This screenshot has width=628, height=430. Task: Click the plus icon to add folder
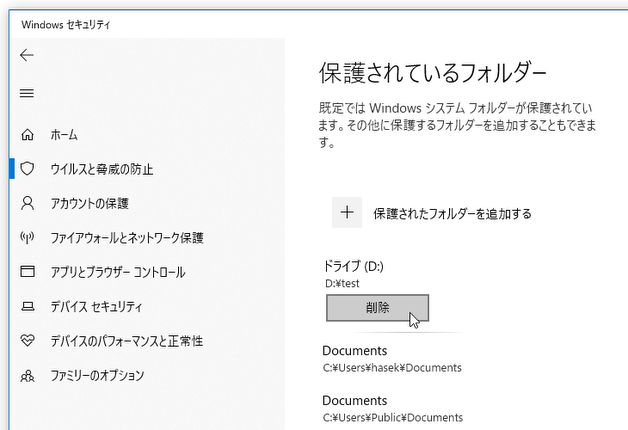coord(347,212)
